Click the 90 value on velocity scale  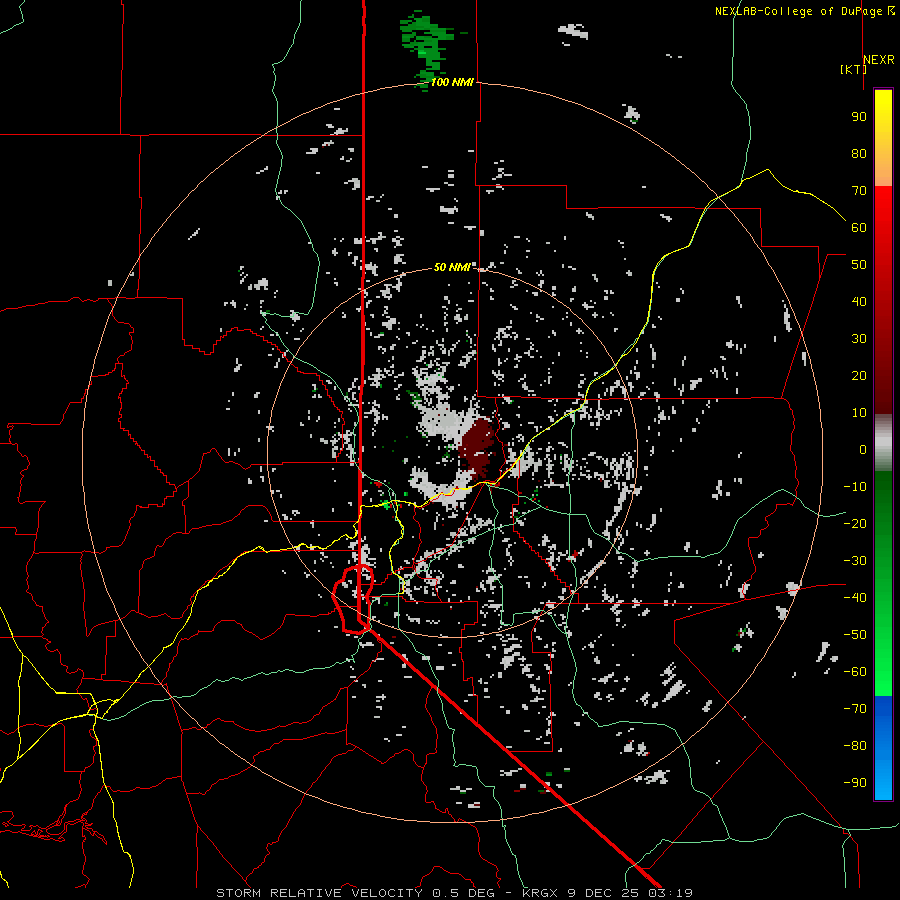pyautogui.click(x=859, y=117)
